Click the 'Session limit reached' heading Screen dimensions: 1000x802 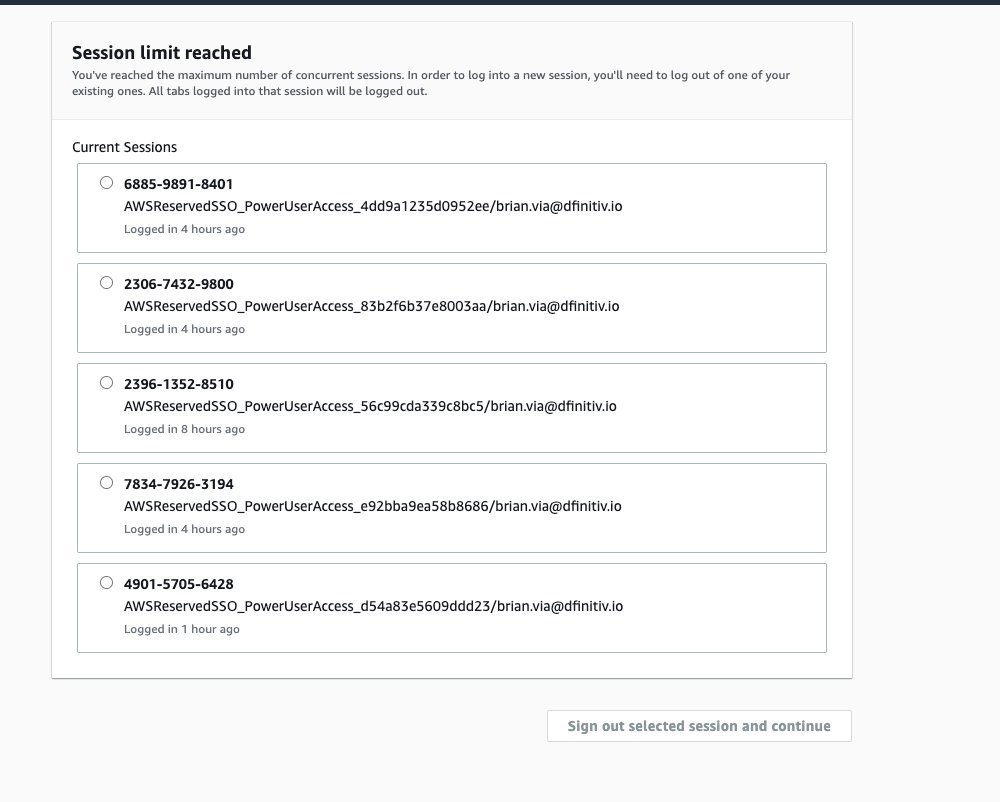tap(162, 52)
